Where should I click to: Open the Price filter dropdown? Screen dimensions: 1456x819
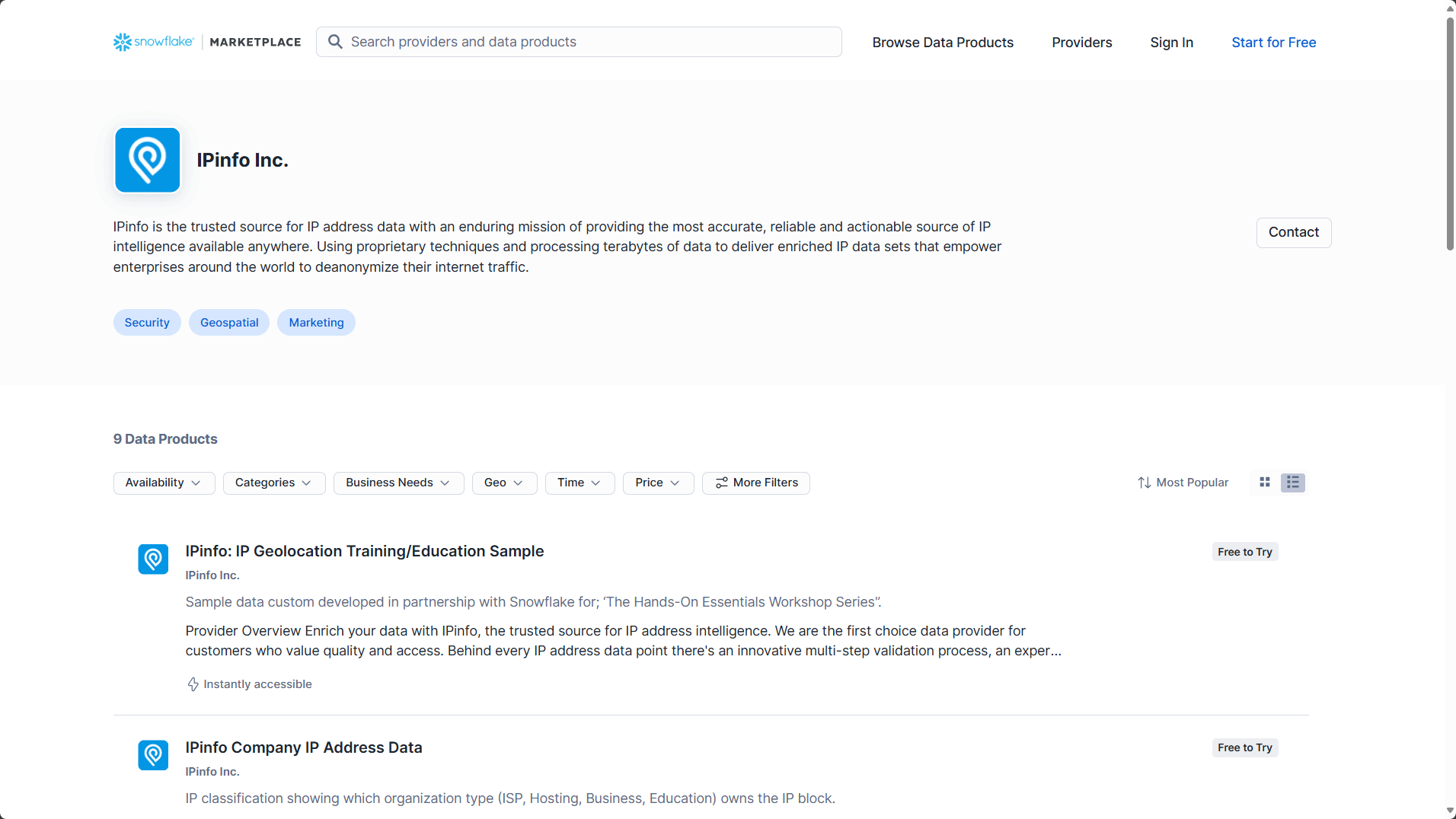pos(658,483)
